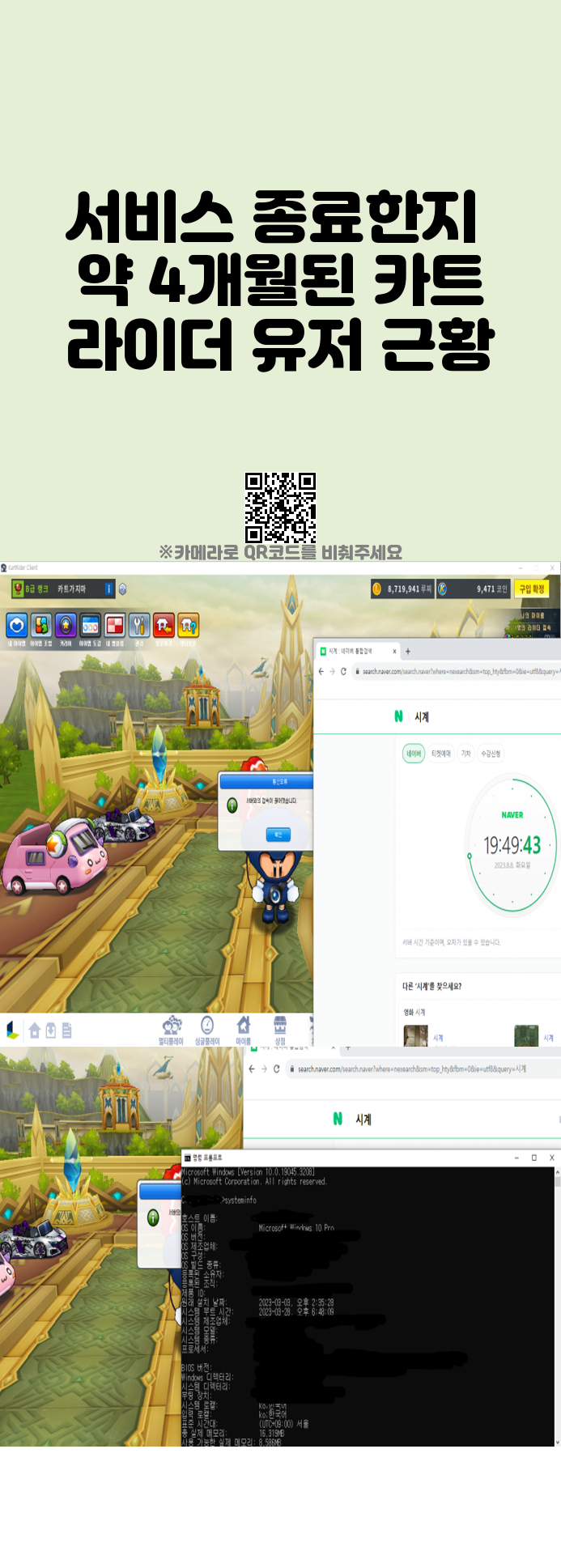Click the blue K coin icon in the top bar
Screen dimensions: 561x1568
click(x=442, y=589)
